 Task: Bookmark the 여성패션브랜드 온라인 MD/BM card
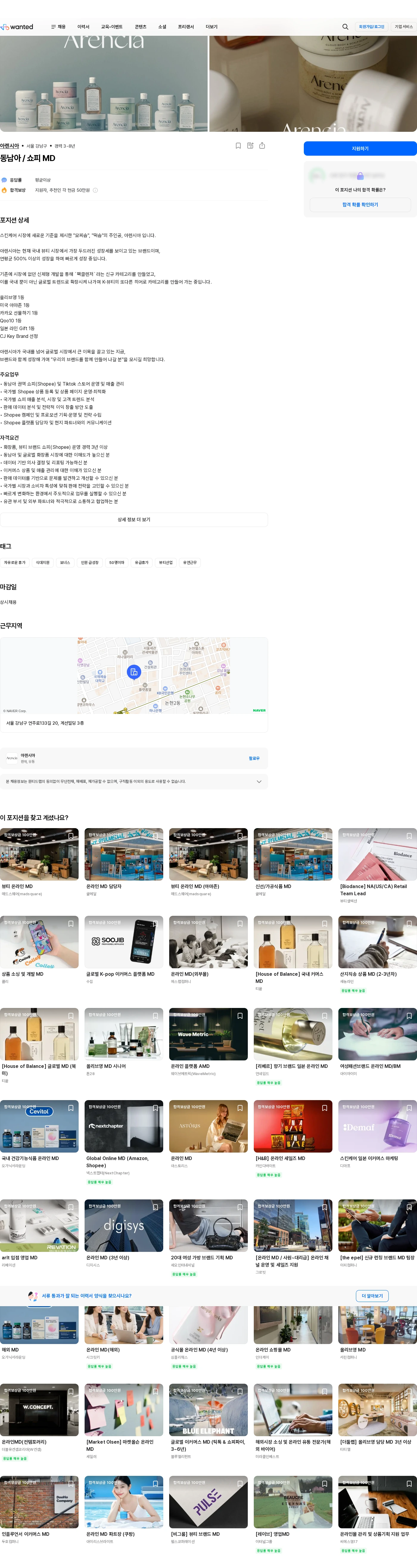click(409, 1016)
